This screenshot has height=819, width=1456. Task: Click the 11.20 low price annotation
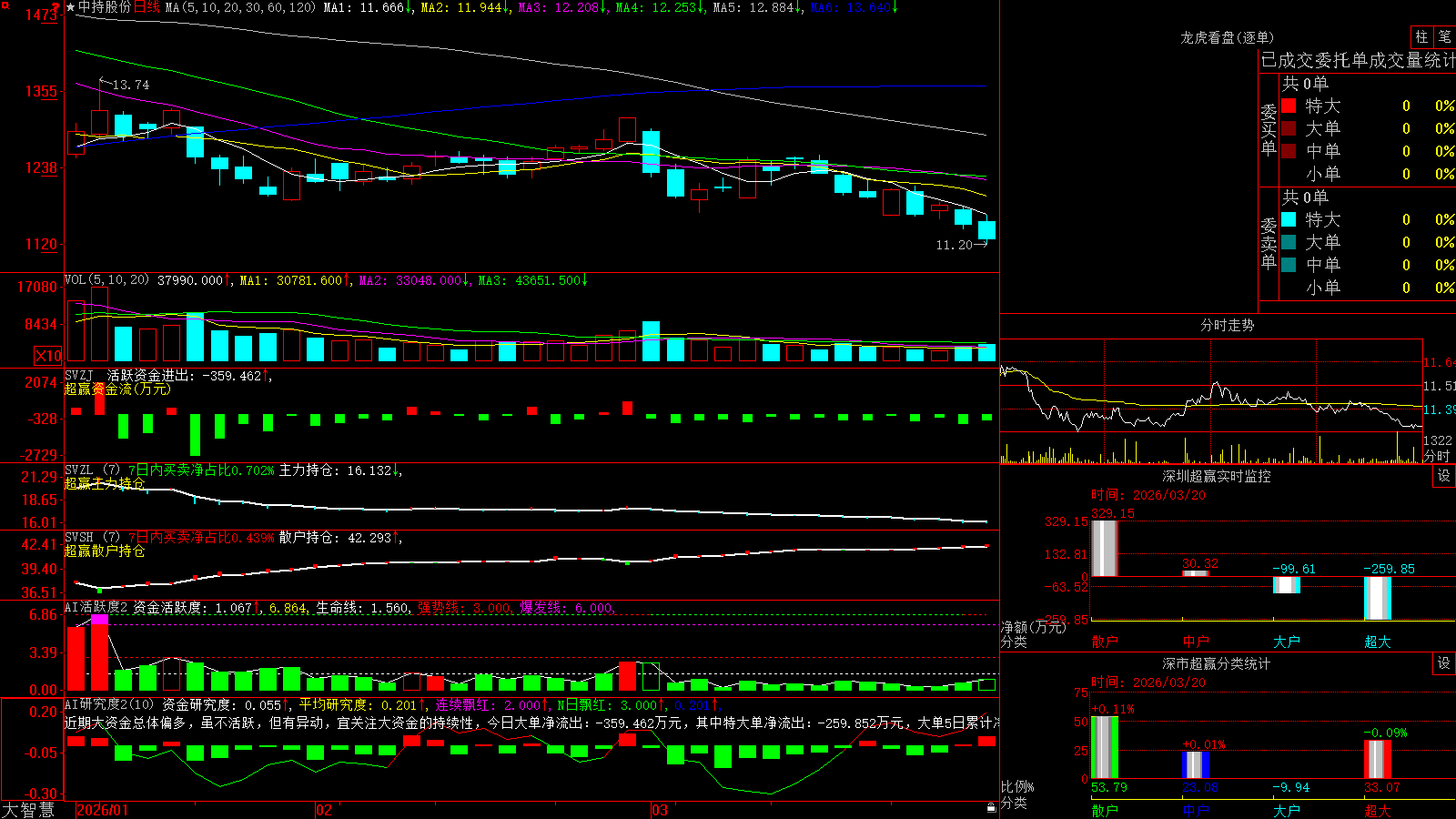tap(954, 245)
